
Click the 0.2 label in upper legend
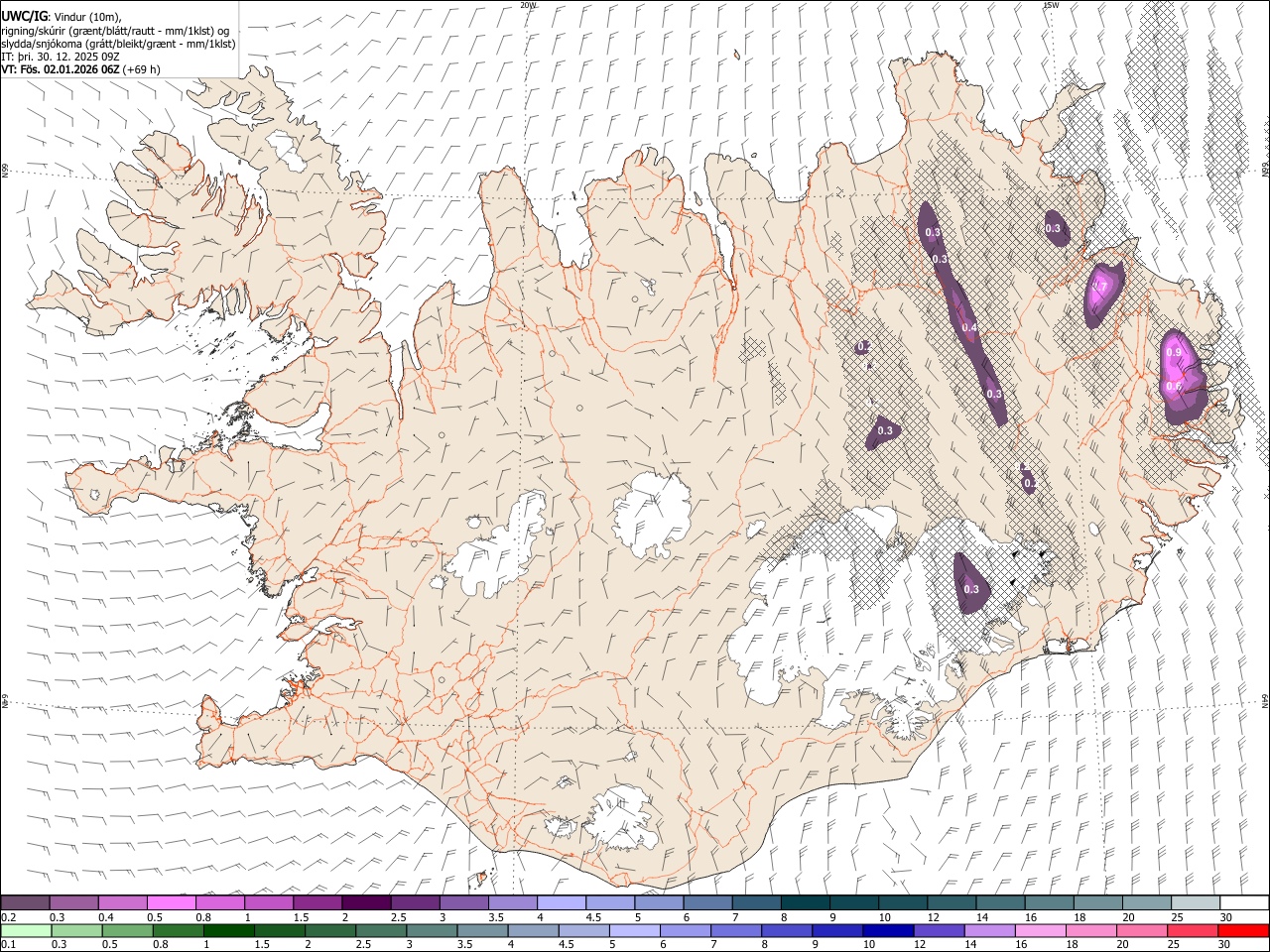(x=9, y=917)
